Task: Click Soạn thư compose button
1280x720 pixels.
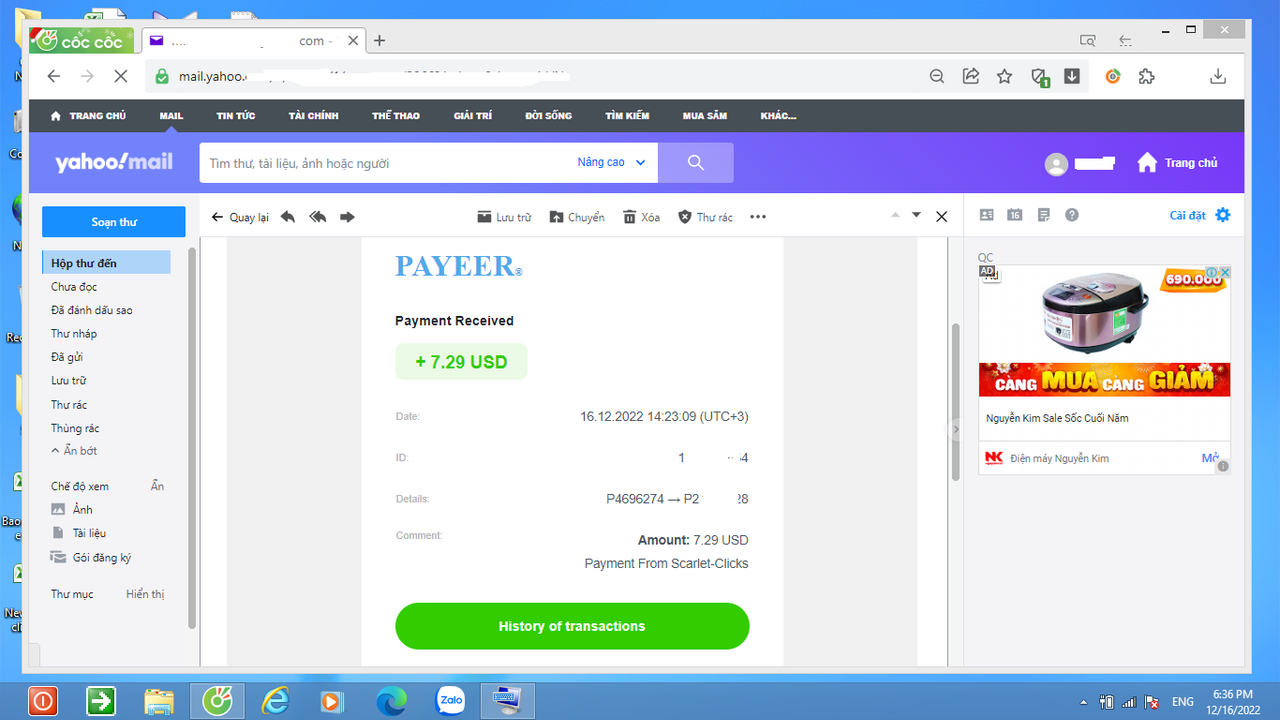Action: click(114, 222)
